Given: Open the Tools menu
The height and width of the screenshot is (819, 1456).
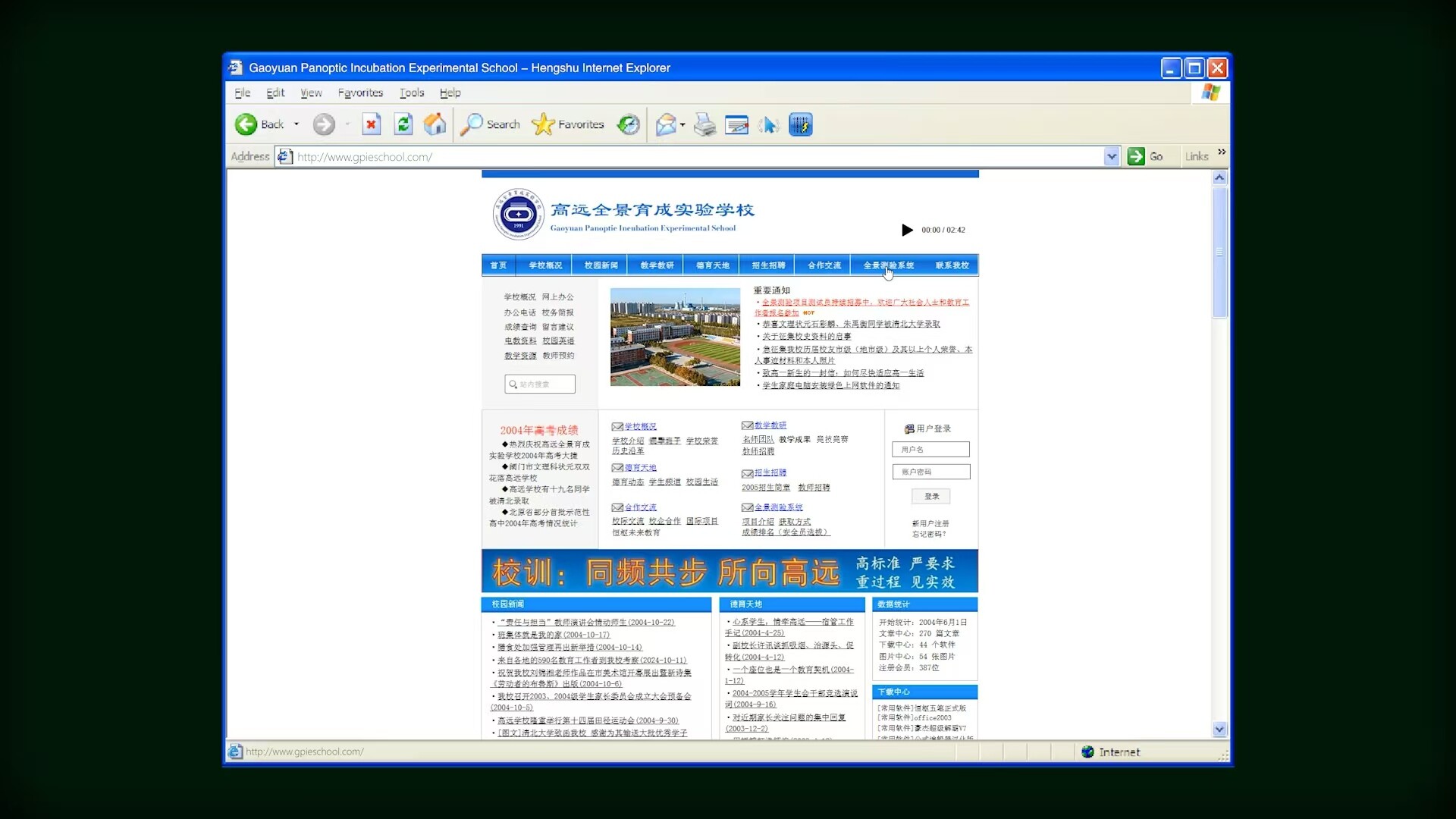Looking at the screenshot, I should (411, 93).
